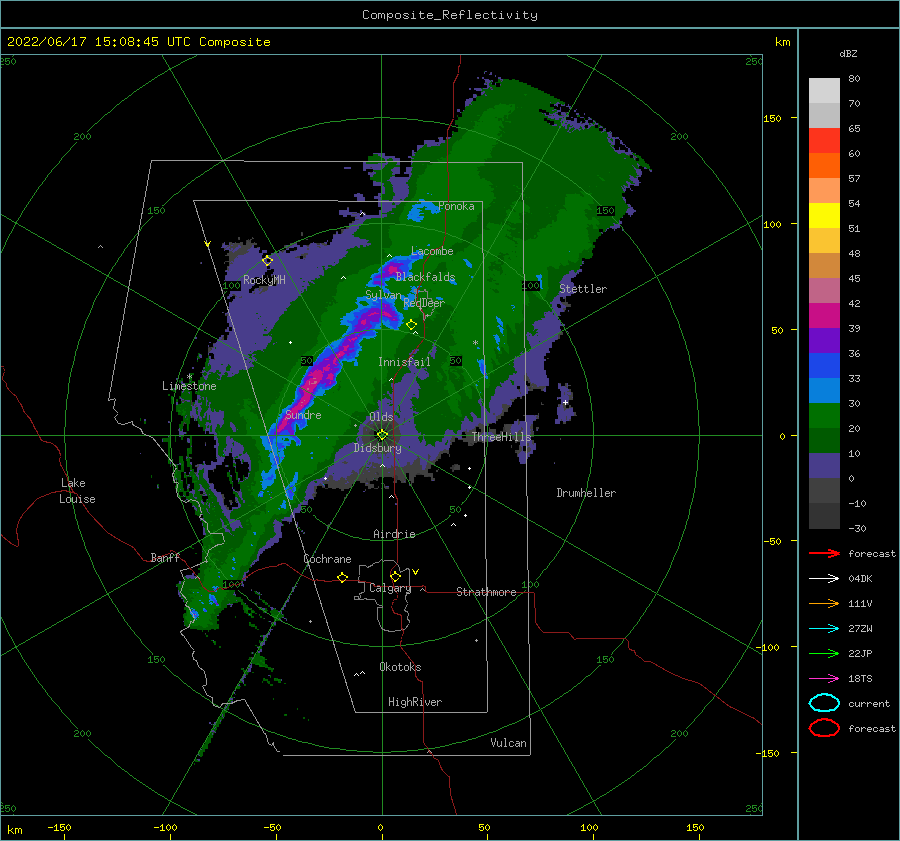Click the yellow diamond marker above Calgary
This screenshot has width=900, height=841.
395,576
